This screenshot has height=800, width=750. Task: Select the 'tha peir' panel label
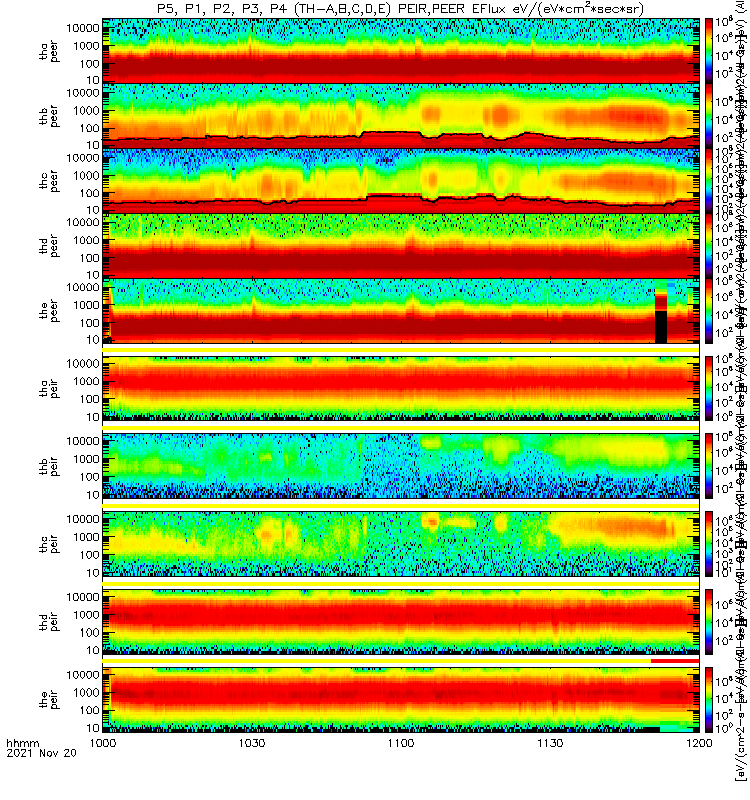(49, 389)
